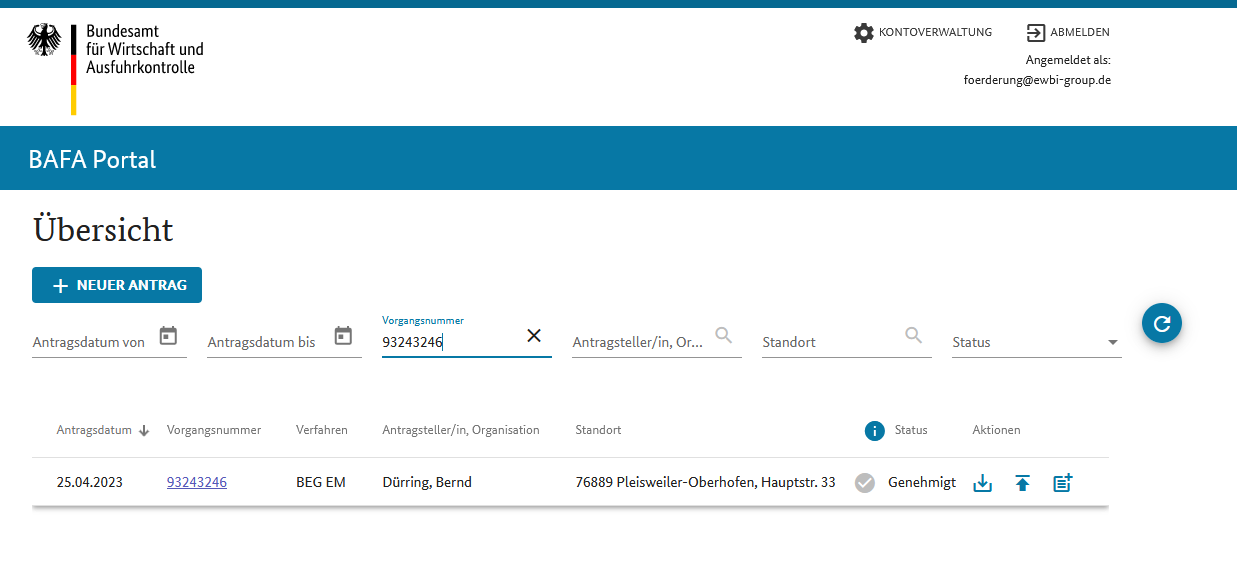1237x581 pixels.
Task: Click the download icon in the application row
Action: [x=982, y=483]
